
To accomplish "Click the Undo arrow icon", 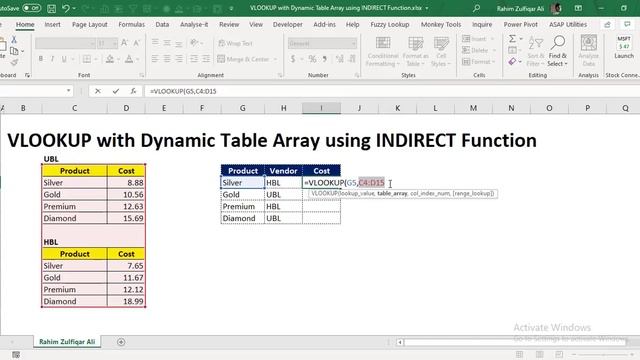I will click(66, 8).
